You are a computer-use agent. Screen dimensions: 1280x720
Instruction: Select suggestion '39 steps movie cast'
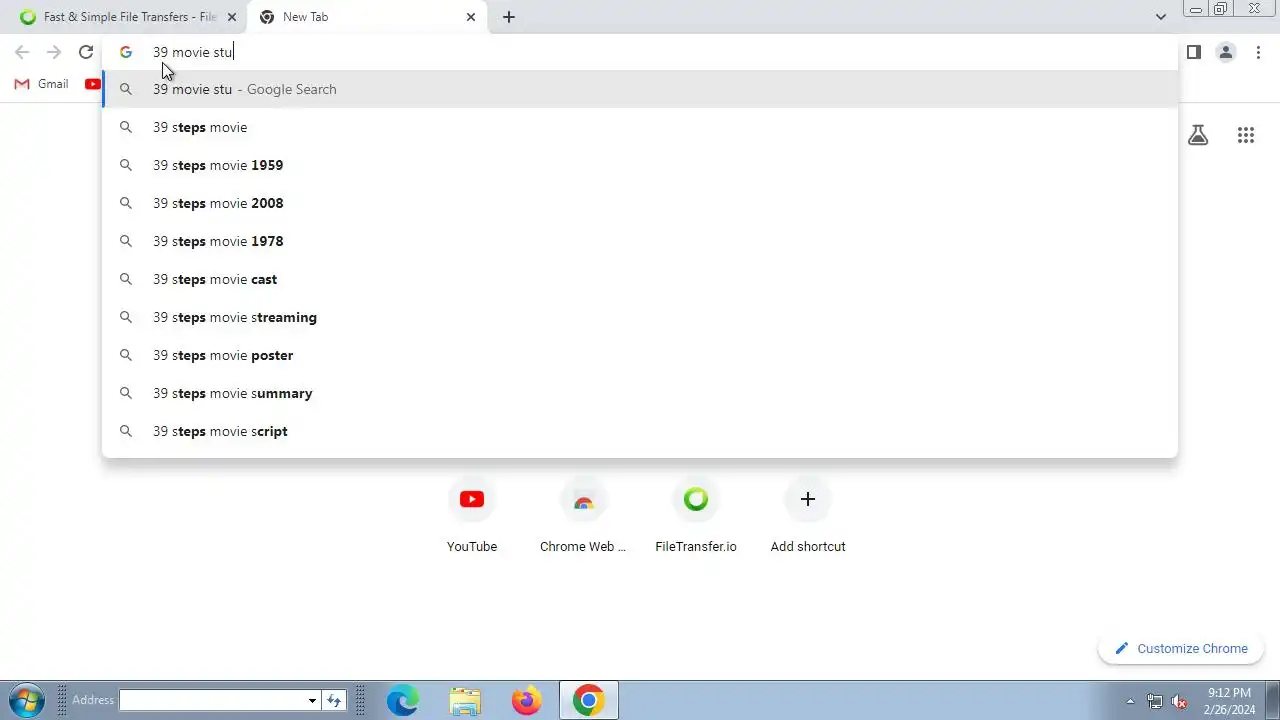[x=640, y=279]
